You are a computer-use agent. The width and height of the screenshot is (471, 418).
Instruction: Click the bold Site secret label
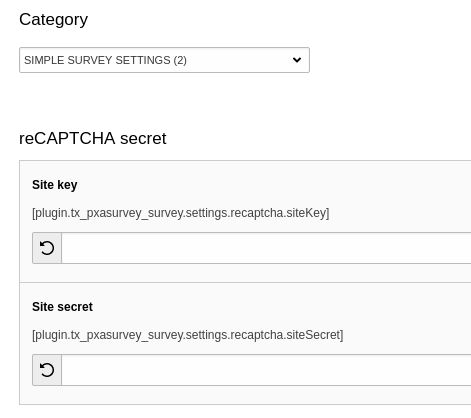click(x=62, y=307)
